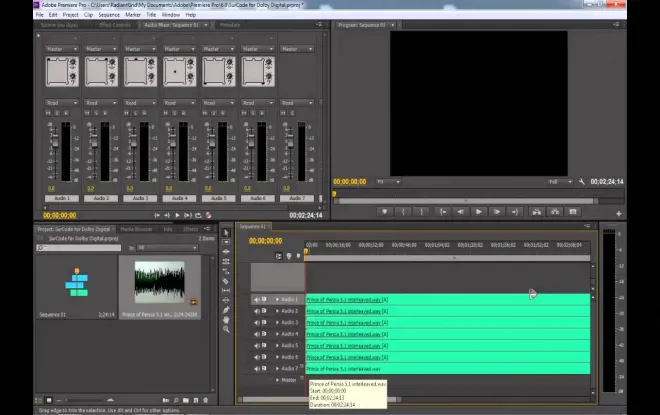Screen dimensions: 660x415
Task: Toggle loop in Audio Mixer transport
Action: [198, 215]
